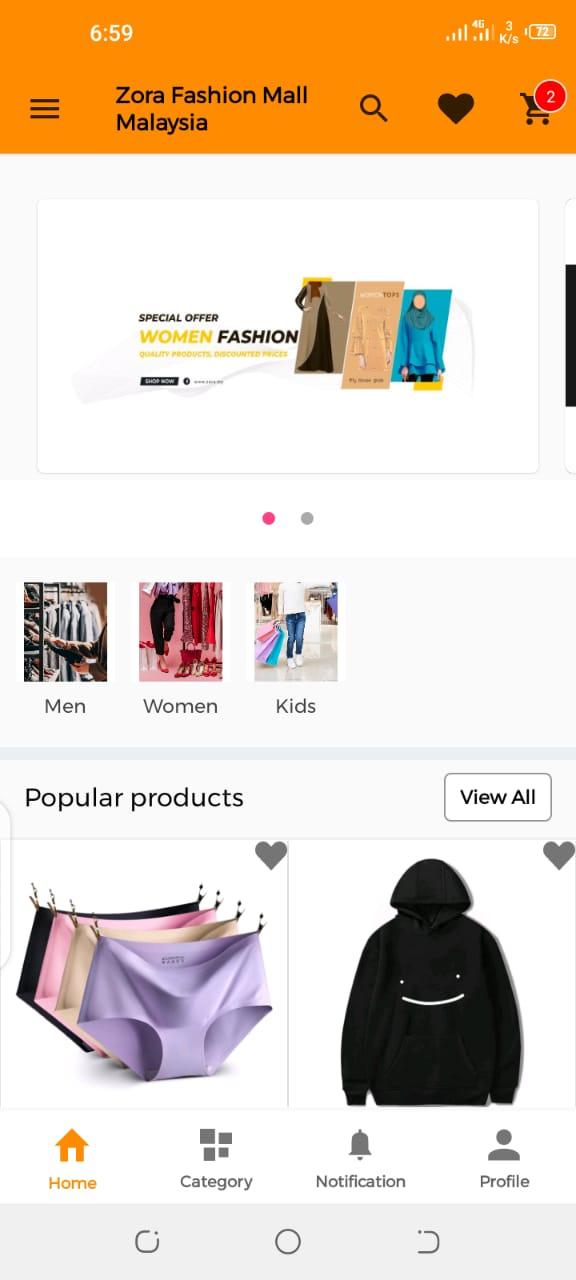Tap the Android home circle button

click(288, 1242)
